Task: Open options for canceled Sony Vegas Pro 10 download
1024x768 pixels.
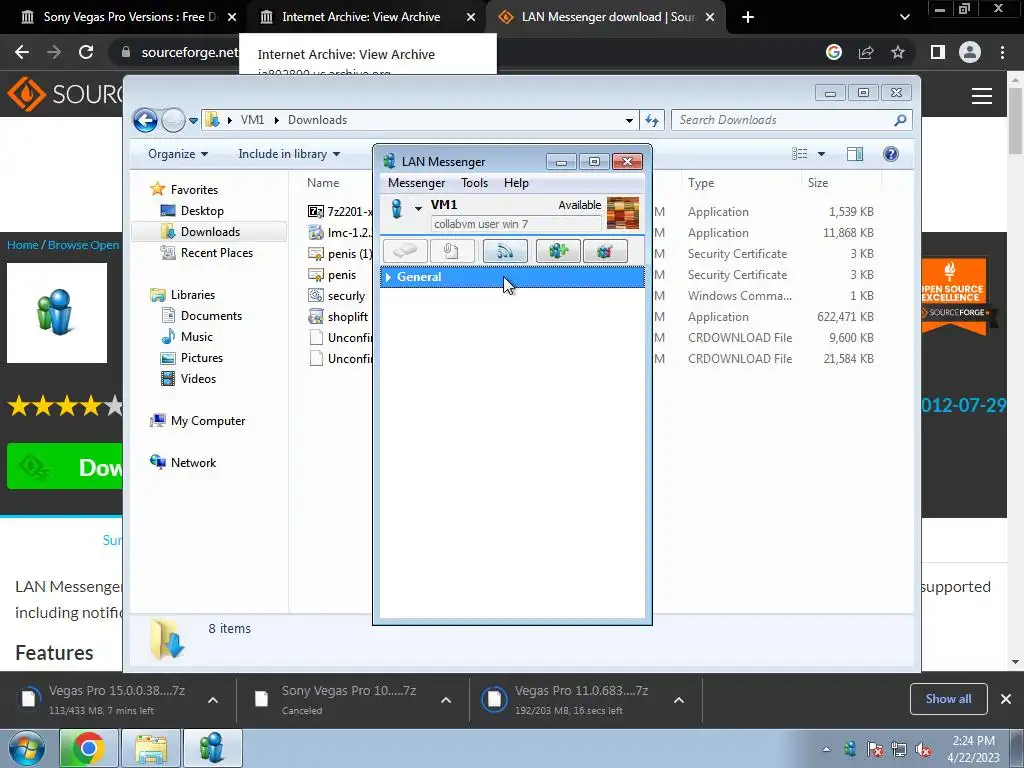Action: point(446,700)
